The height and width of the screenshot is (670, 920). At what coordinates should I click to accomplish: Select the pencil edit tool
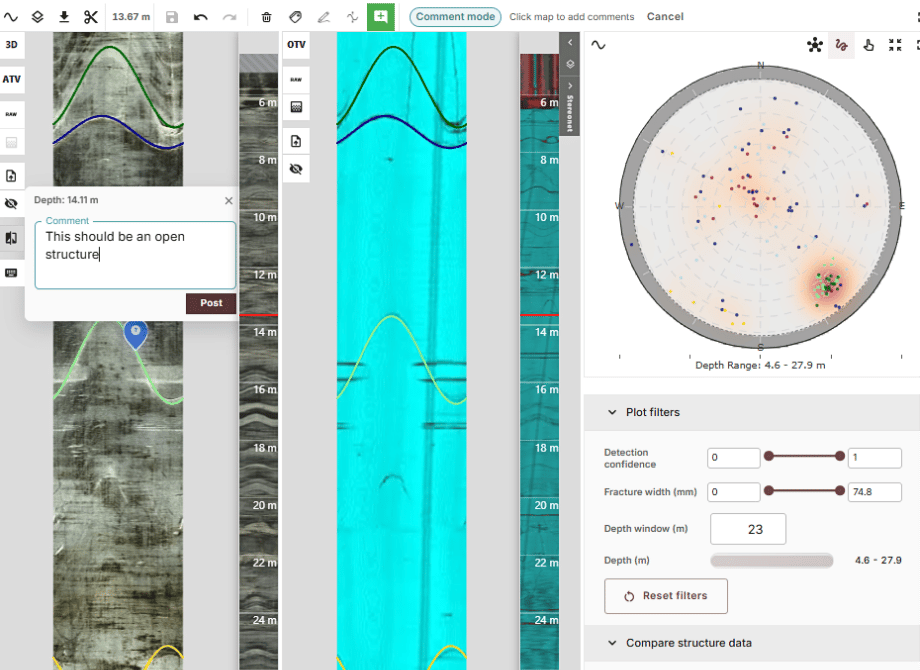point(324,17)
